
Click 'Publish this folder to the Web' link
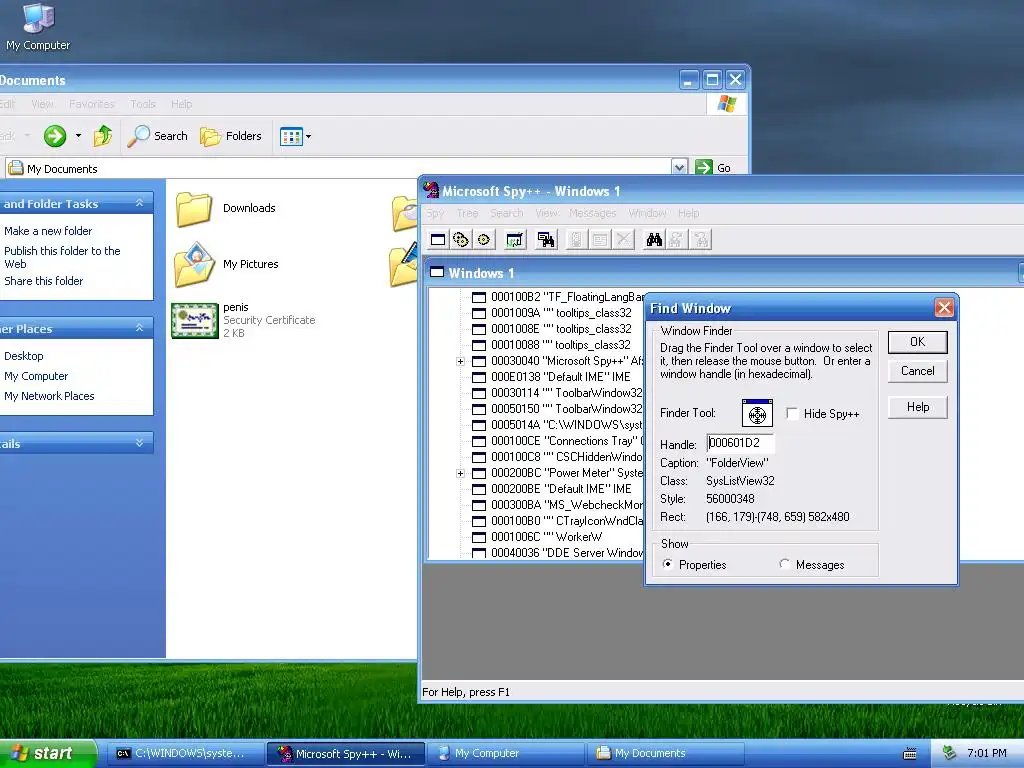point(62,257)
